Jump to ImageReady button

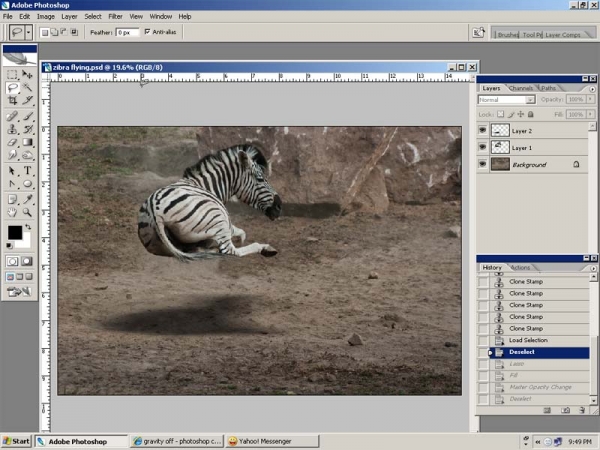[x=19, y=292]
